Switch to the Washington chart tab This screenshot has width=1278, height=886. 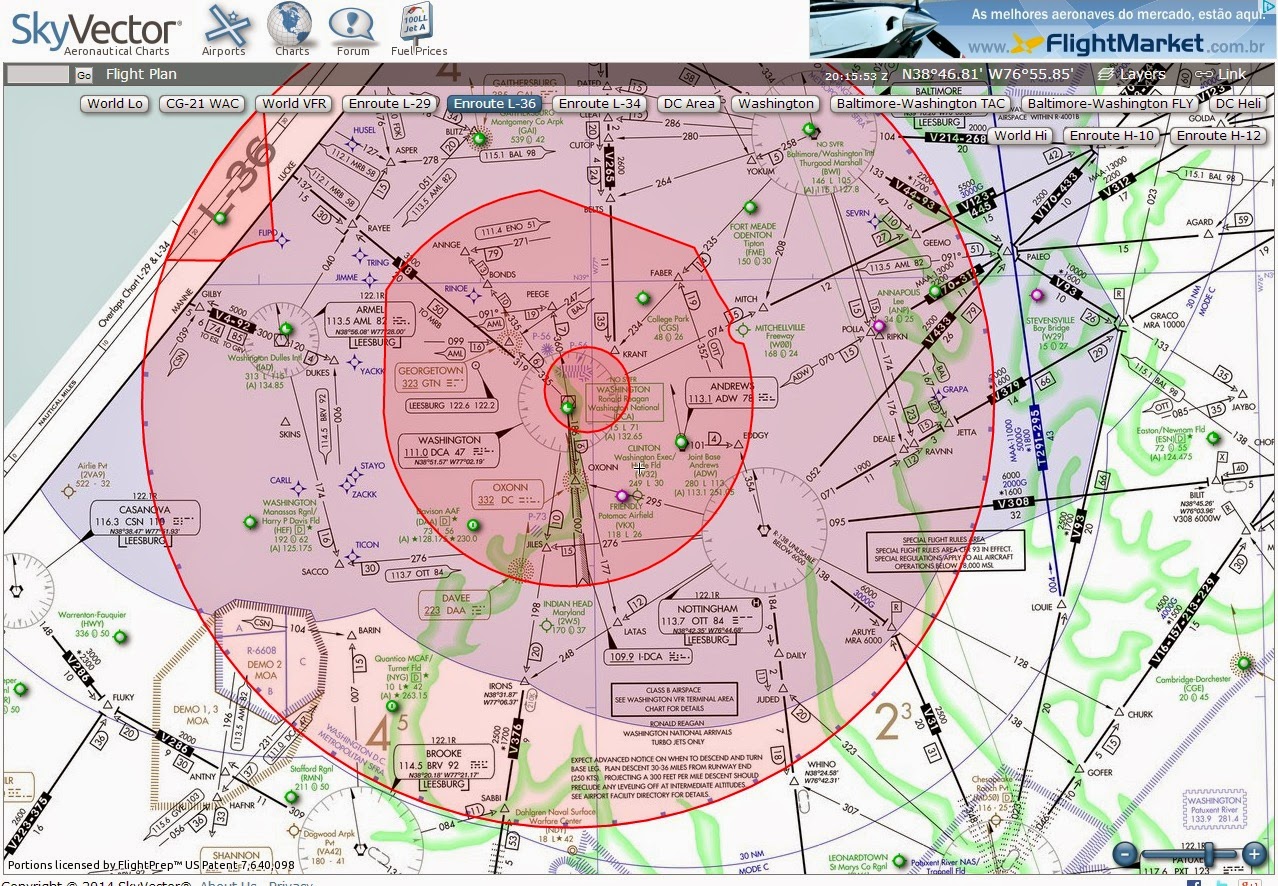(776, 103)
